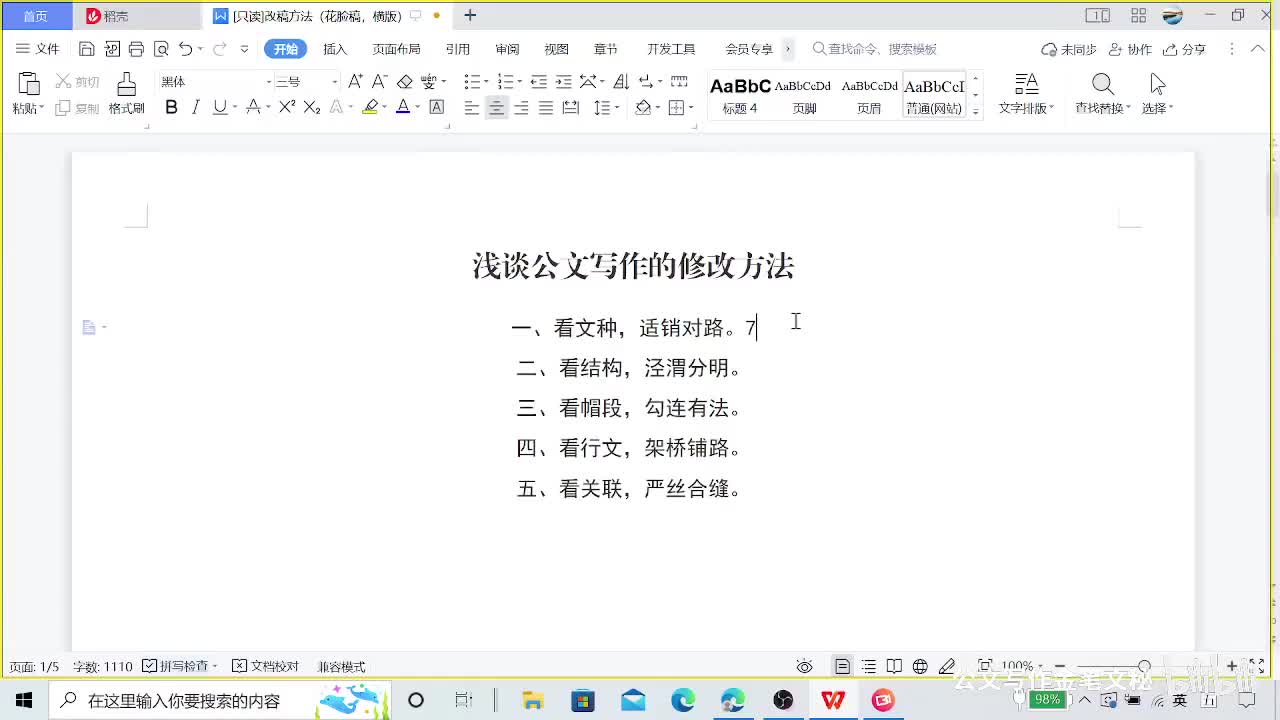
Task: Adjust the zoom slider in status bar
Action: point(1144,666)
